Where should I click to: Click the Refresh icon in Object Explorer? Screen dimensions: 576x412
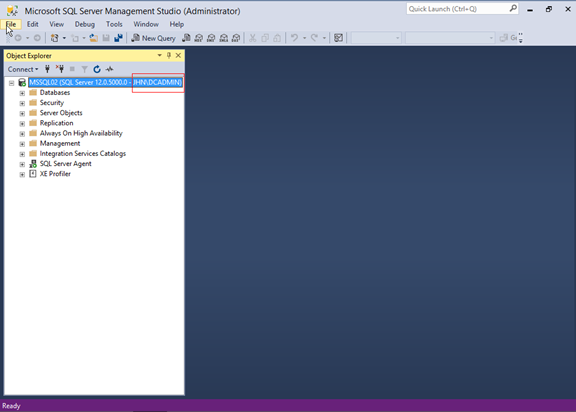click(x=97, y=69)
